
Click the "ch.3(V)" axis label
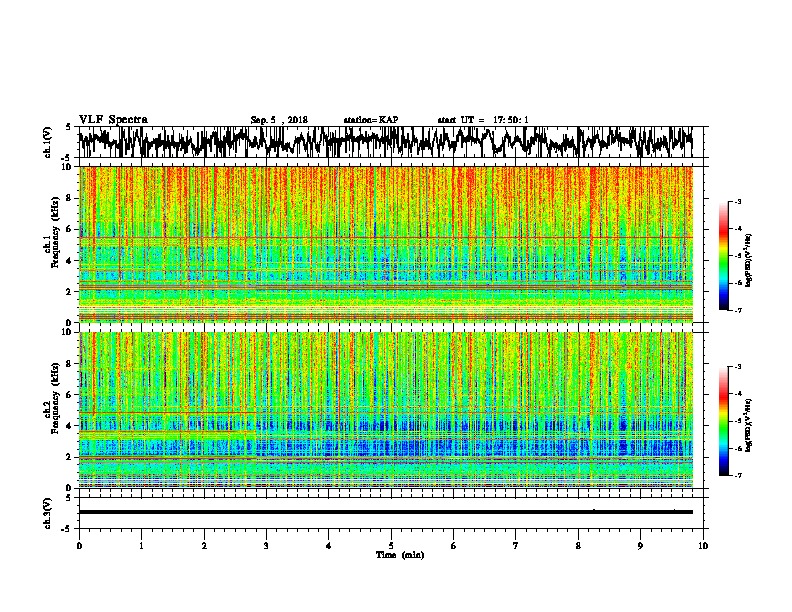pyautogui.click(x=48, y=513)
